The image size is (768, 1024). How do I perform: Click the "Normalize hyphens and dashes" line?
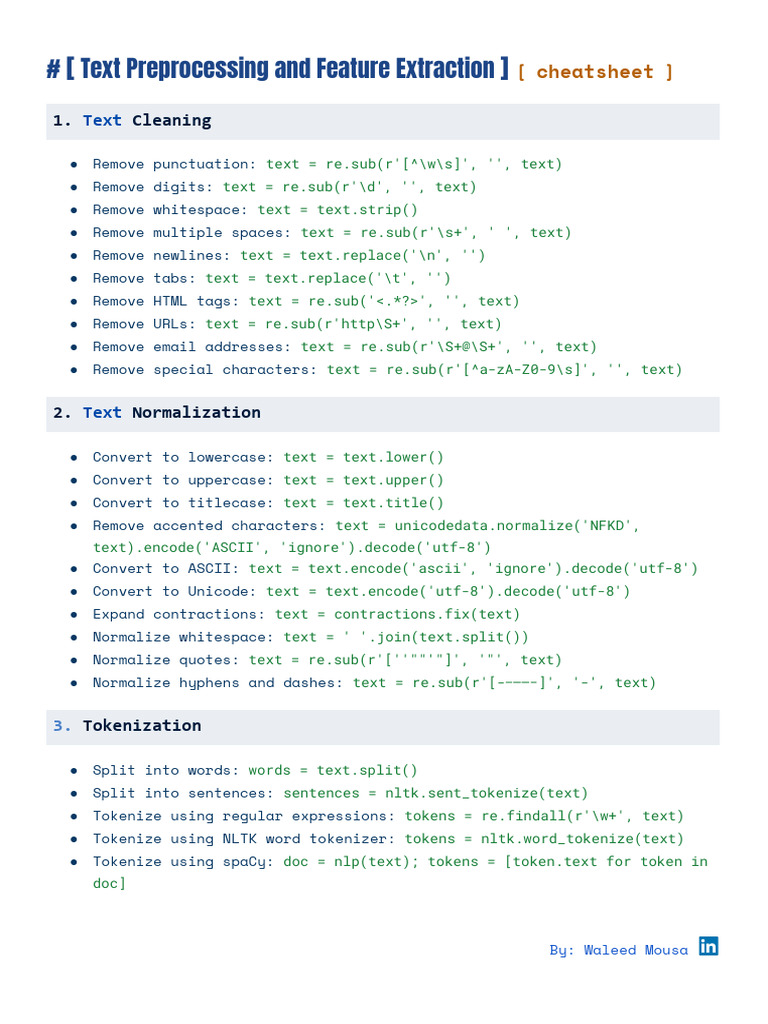[374, 683]
